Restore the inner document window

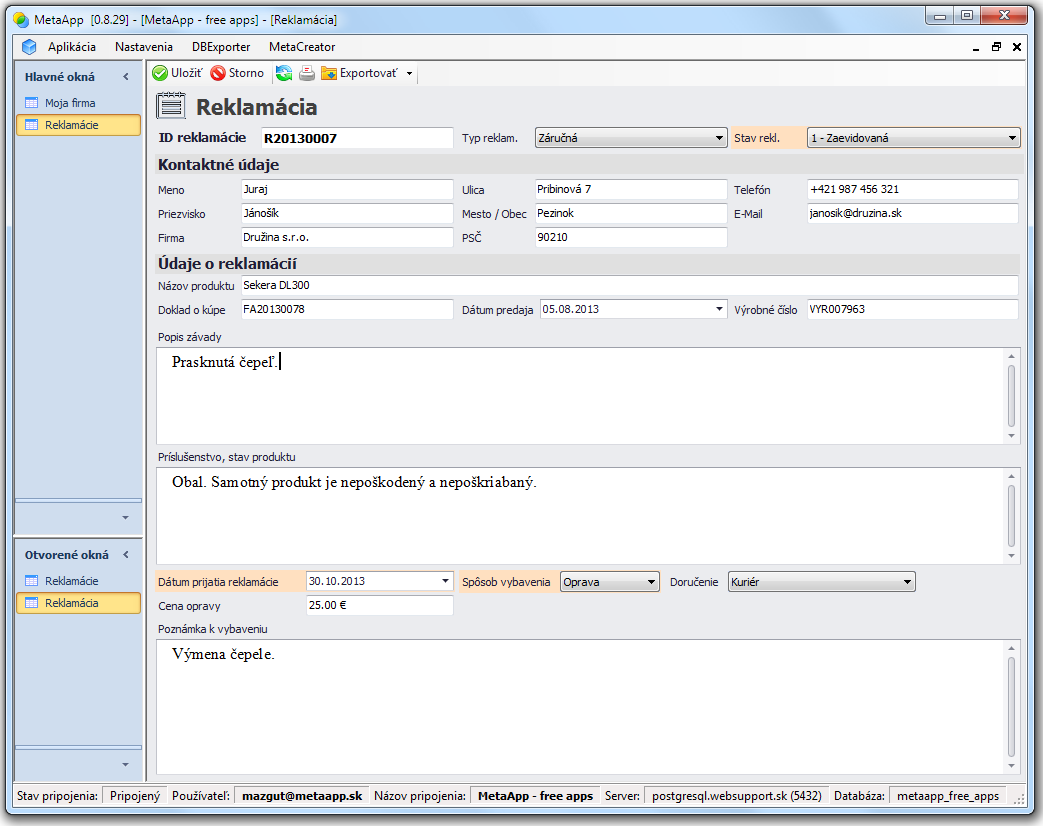996,47
